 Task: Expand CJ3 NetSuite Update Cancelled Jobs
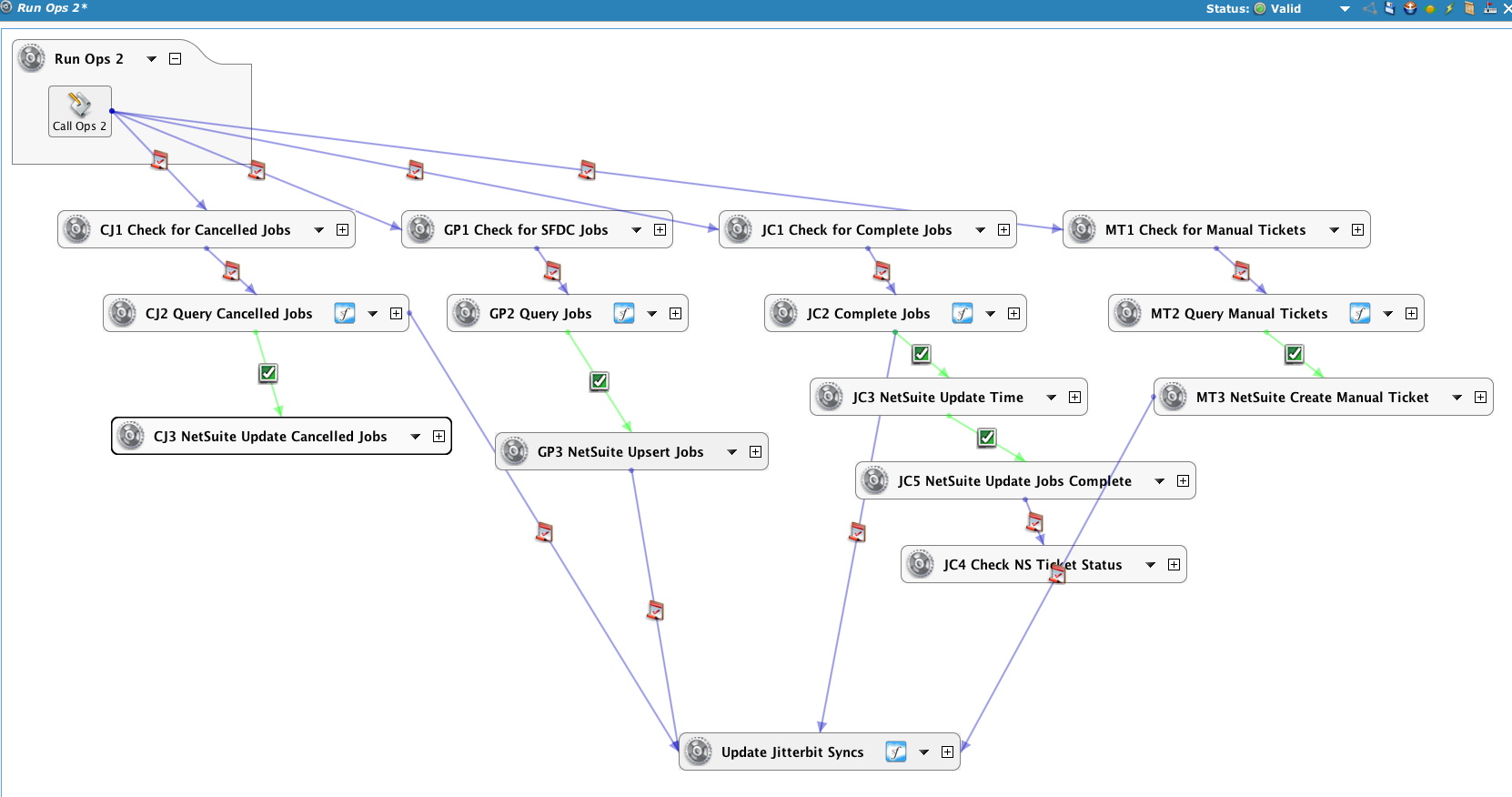click(x=439, y=437)
